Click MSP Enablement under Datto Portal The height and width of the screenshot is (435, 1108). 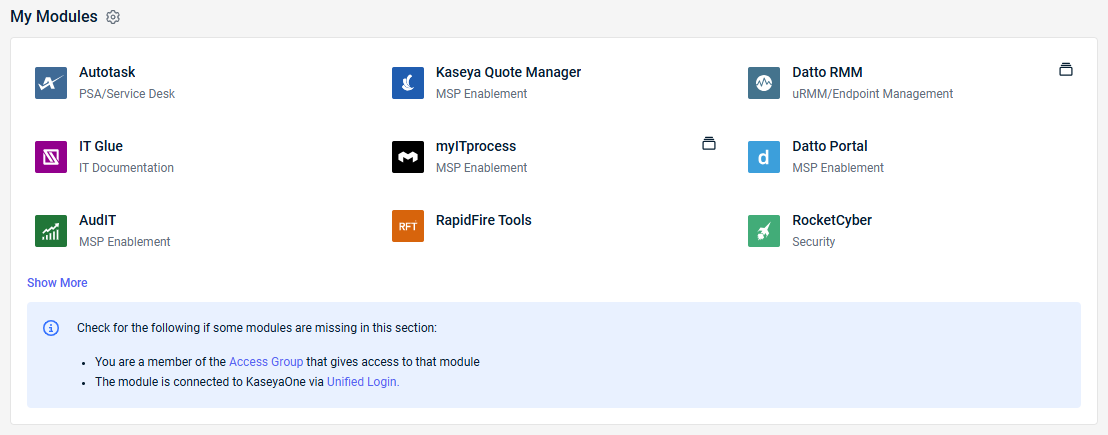(x=838, y=168)
